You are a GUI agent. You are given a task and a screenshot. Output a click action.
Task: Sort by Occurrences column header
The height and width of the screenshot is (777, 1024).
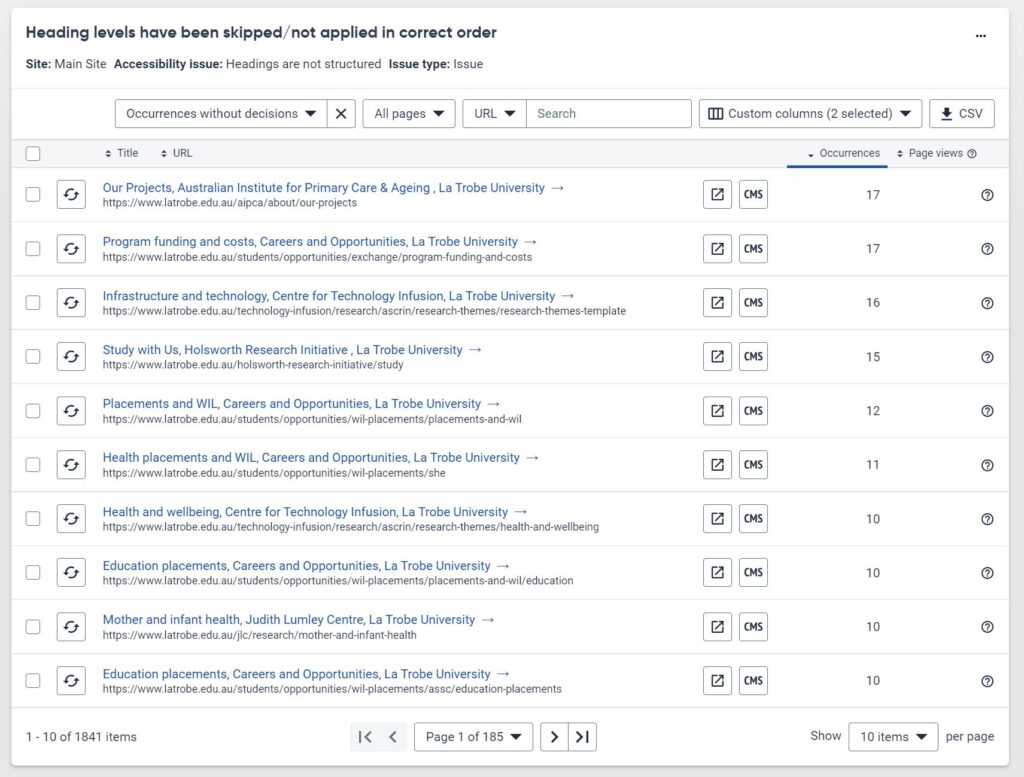(844, 154)
